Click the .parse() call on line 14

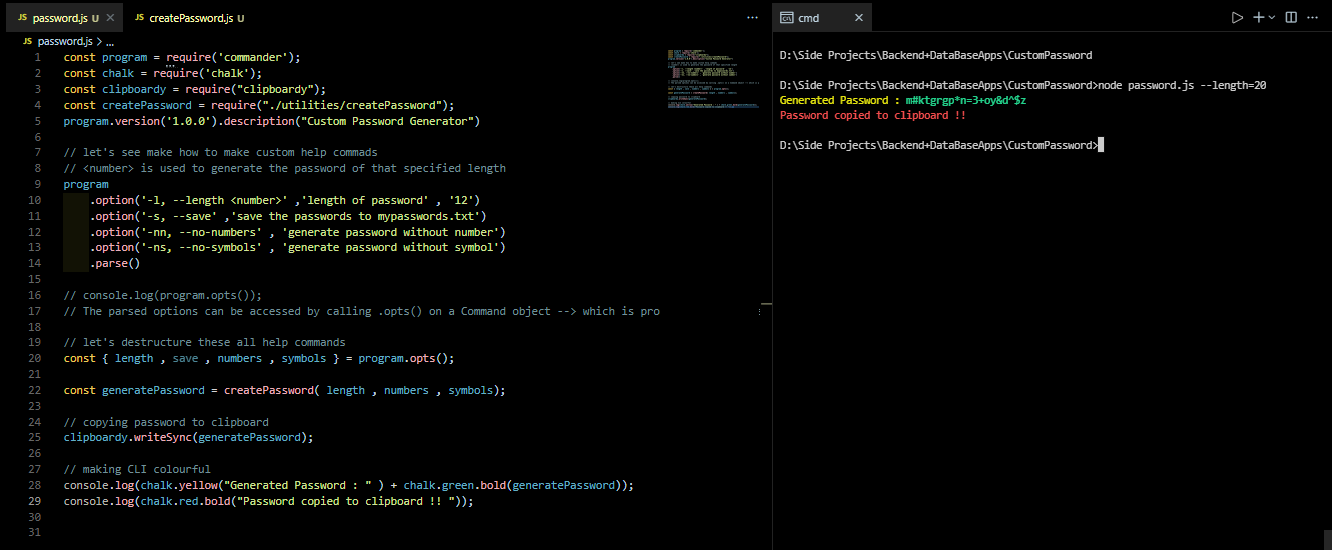[x=114, y=263]
